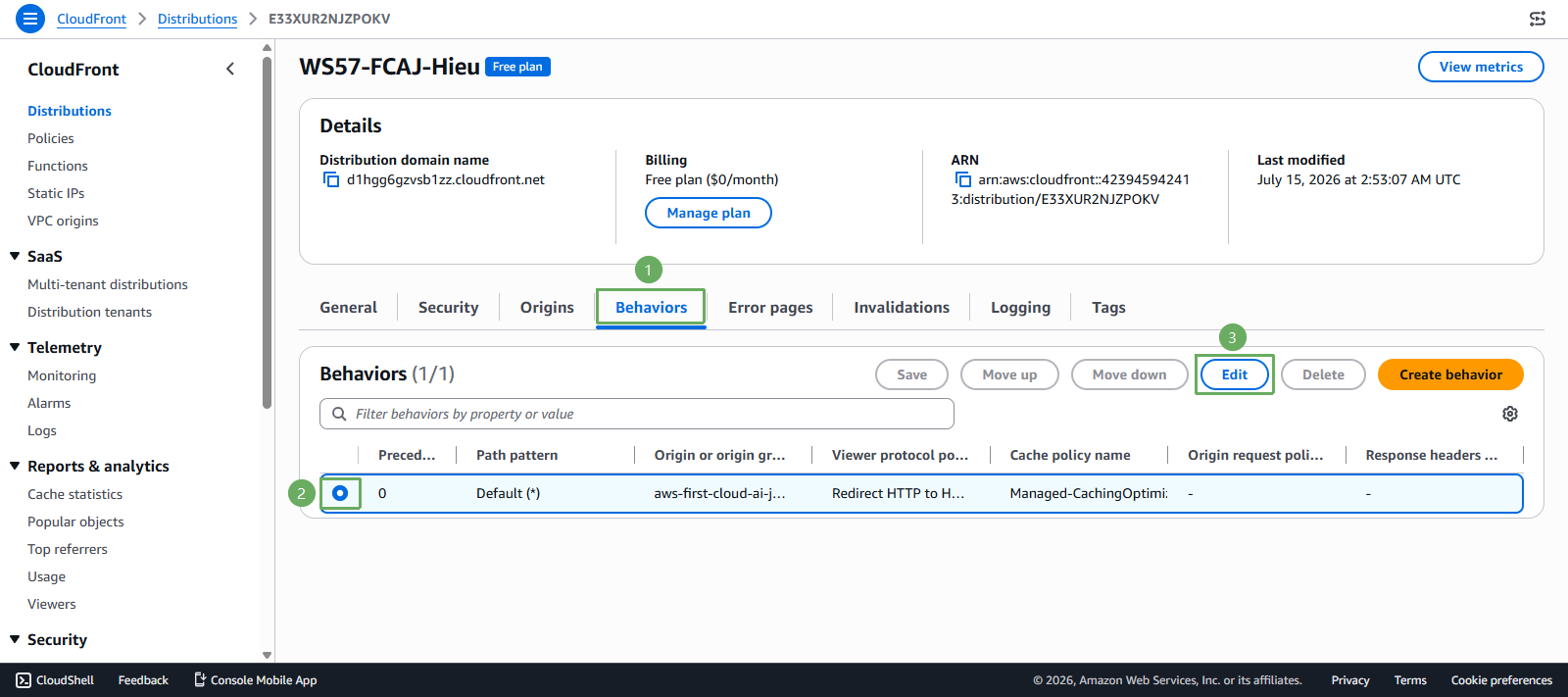Open the Tags tab
The image size is (1568, 697).
pyautogui.click(x=1108, y=307)
